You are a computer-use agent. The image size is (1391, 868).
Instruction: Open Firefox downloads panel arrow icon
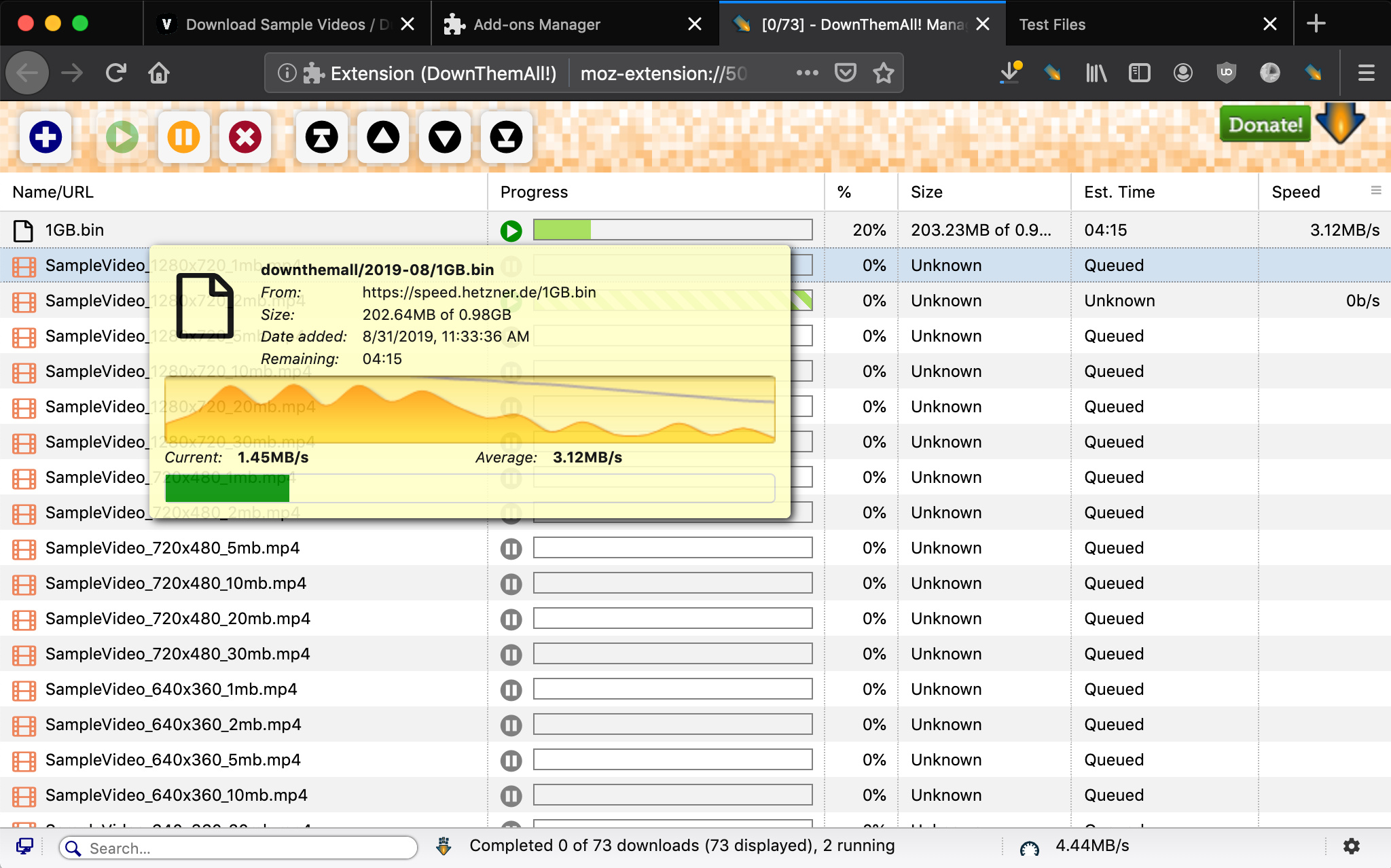[x=1009, y=73]
